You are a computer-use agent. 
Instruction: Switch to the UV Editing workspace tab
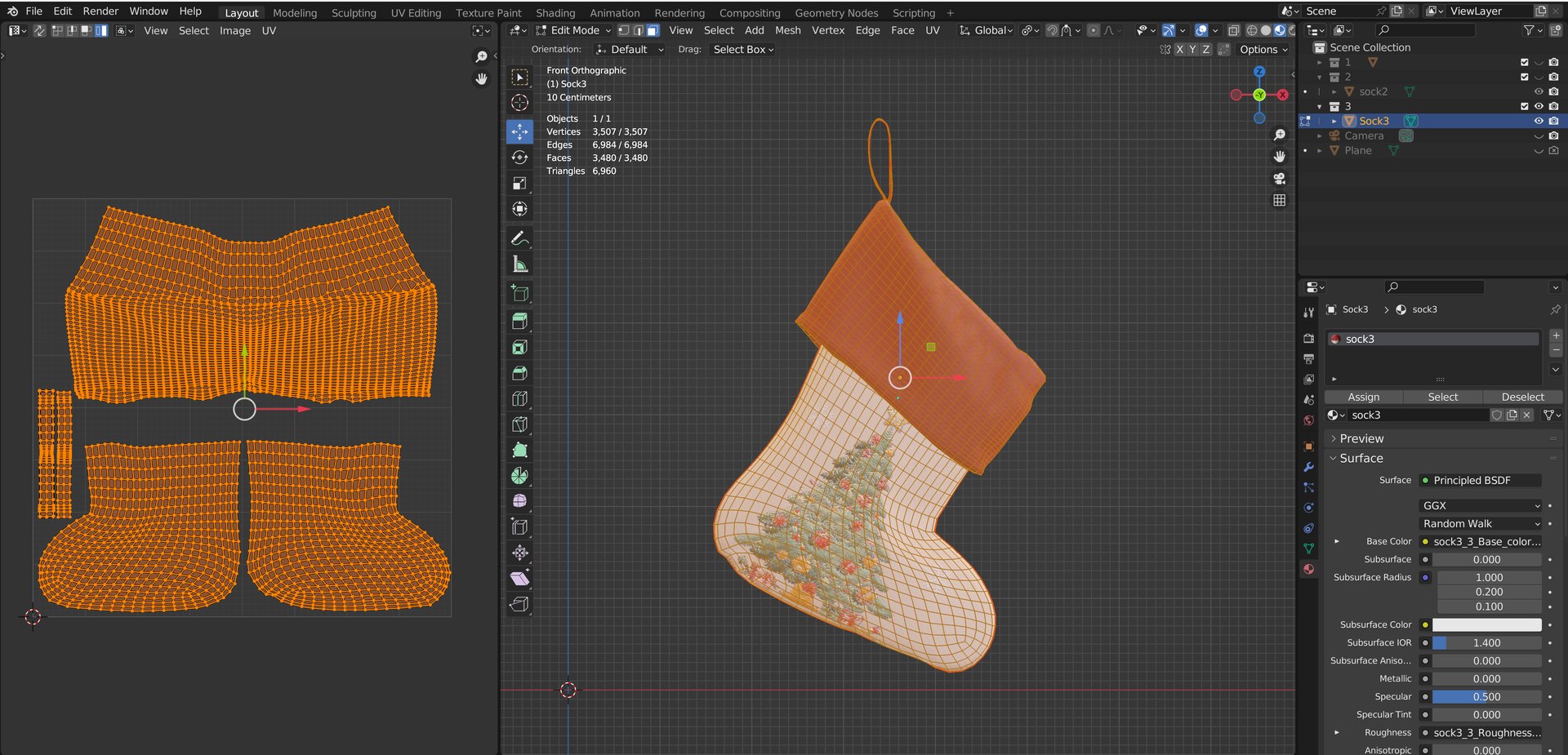coord(416,13)
